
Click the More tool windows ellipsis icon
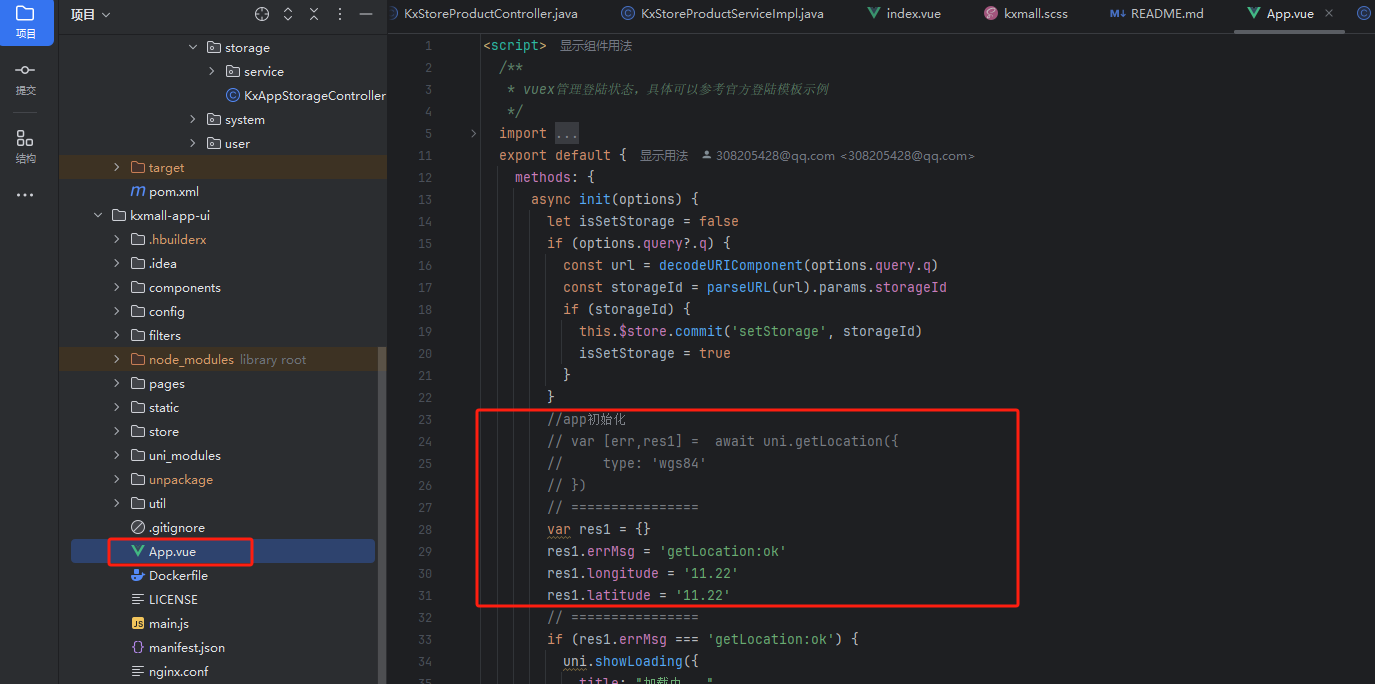pyautogui.click(x=25, y=195)
